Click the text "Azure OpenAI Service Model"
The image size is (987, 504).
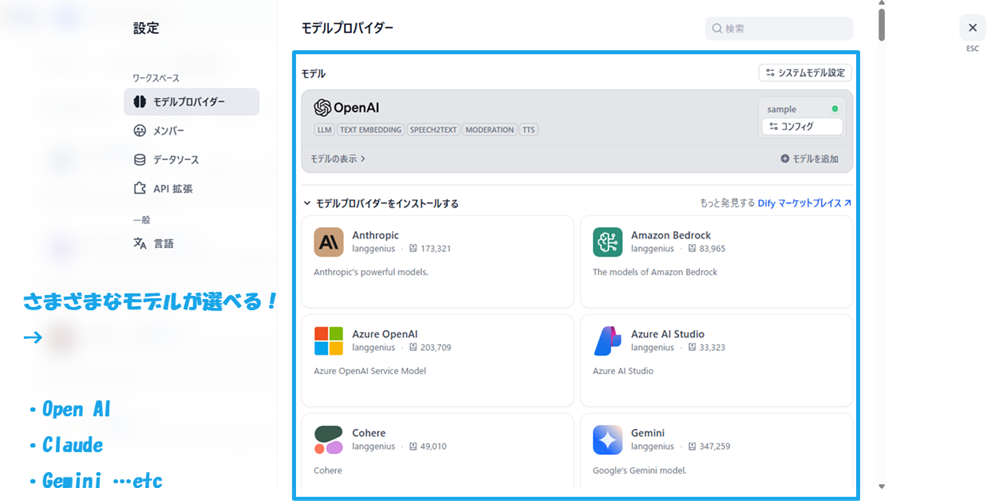370,371
